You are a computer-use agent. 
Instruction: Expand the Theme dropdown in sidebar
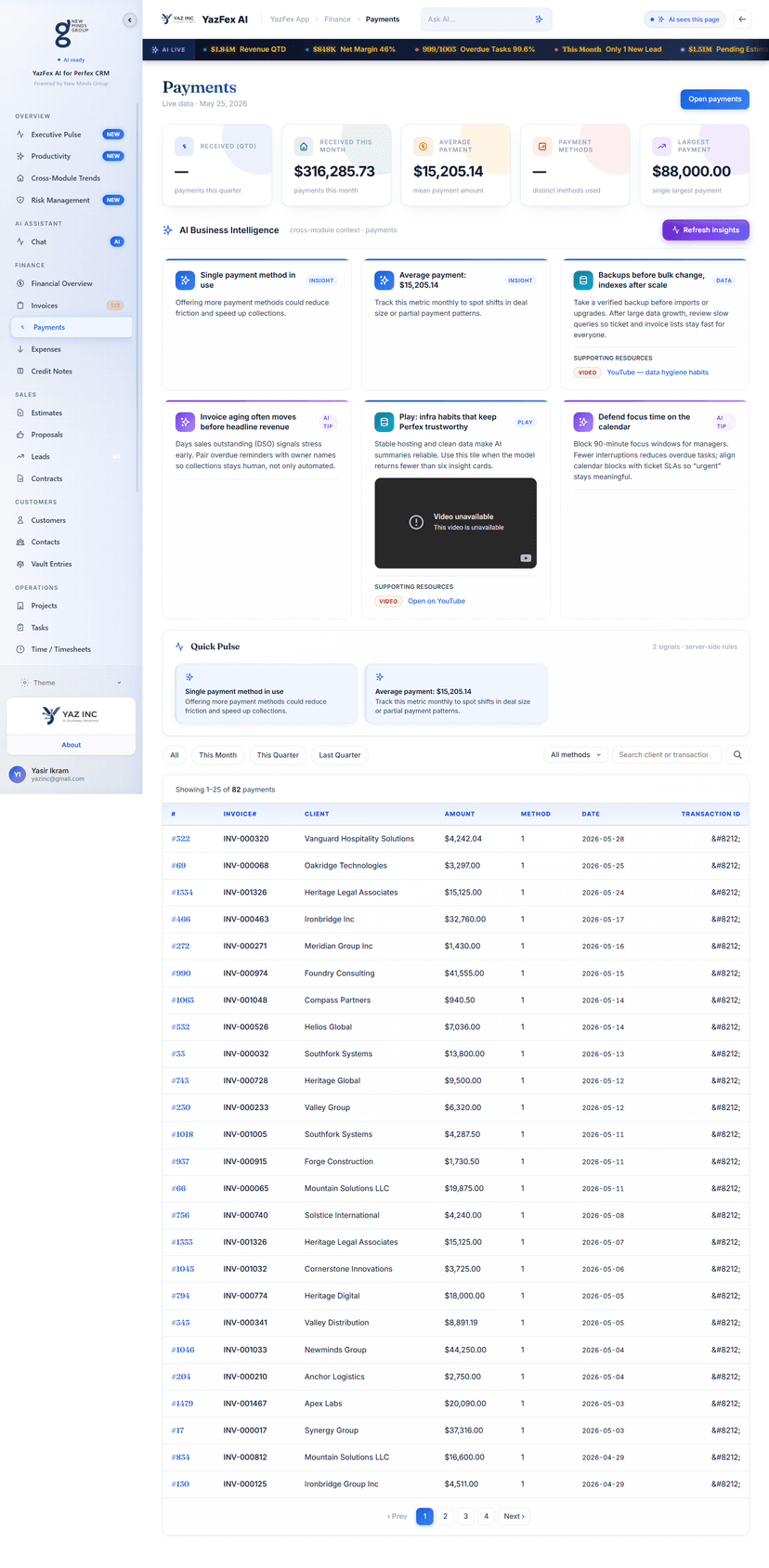71,683
